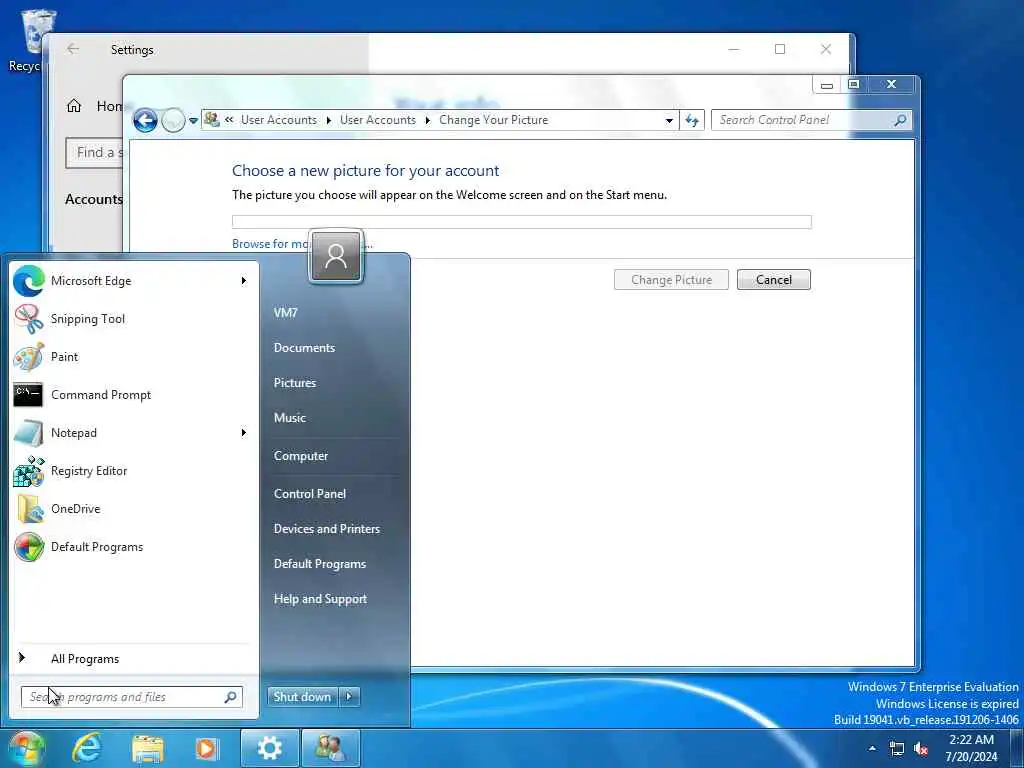Expand Notepad jump list arrow
Screen dimensions: 1024x768
pos(244,432)
